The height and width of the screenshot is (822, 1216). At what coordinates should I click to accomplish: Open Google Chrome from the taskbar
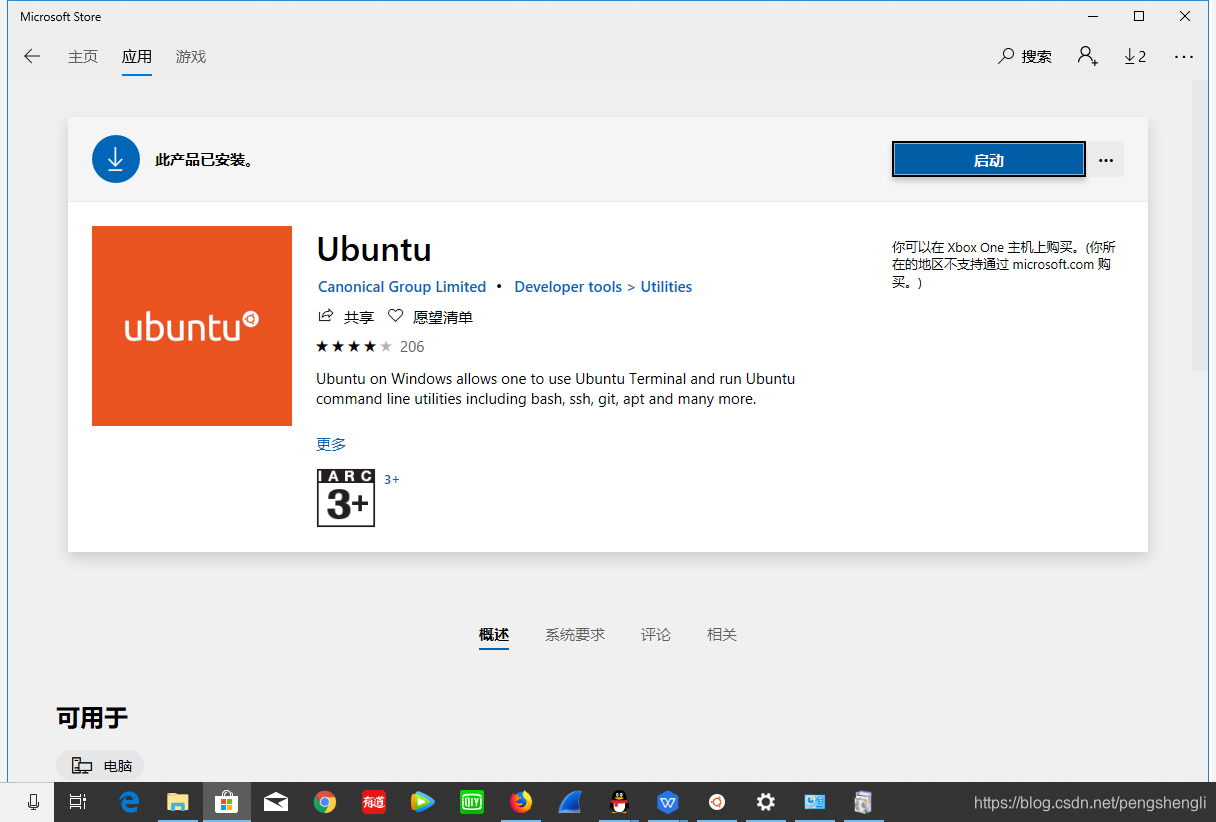click(325, 802)
